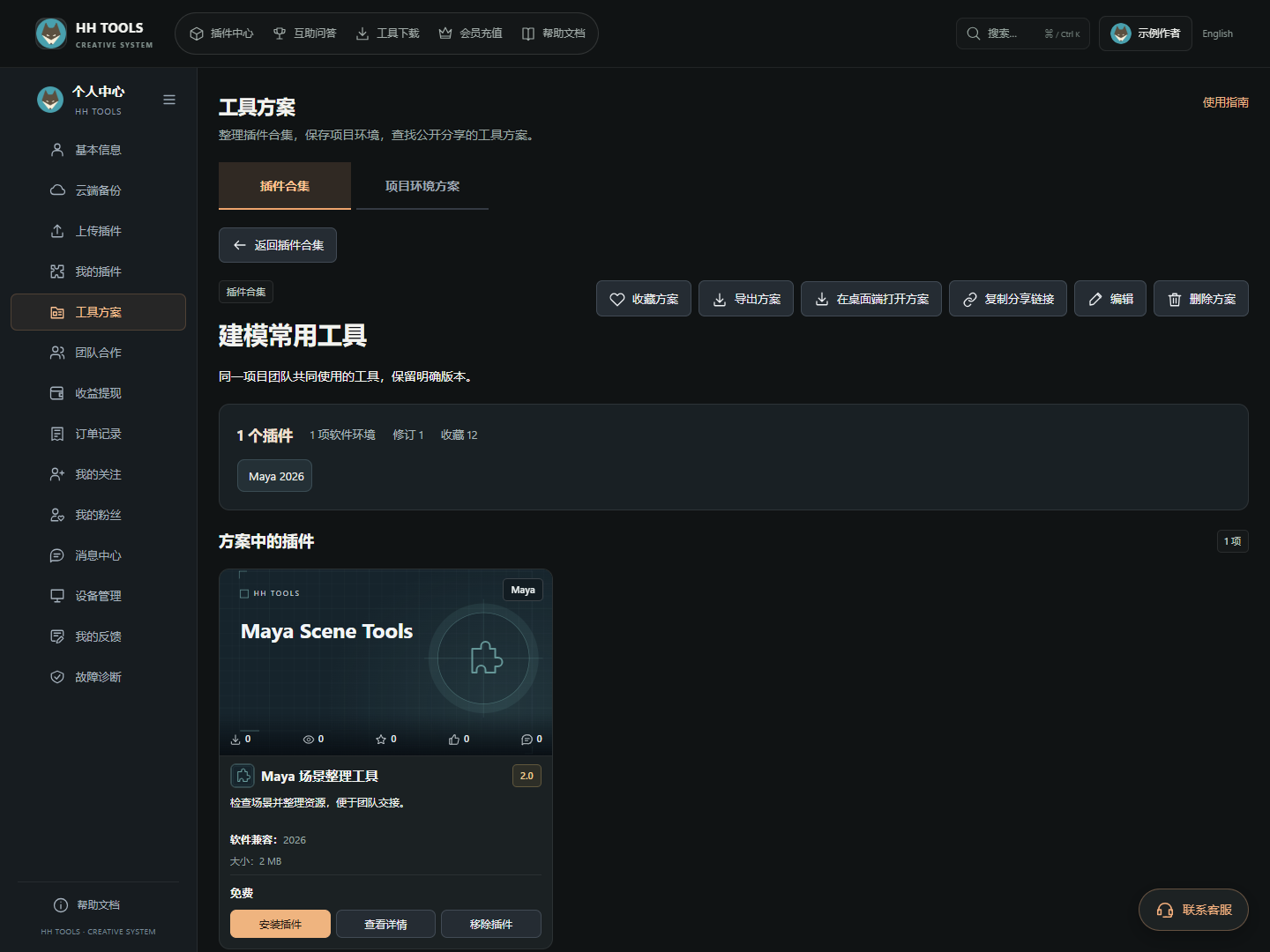Image resolution: width=1270 pixels, height=952 pixels.
Task: Switch to the 项目环境方案 tab
Action: coord(422,186)
